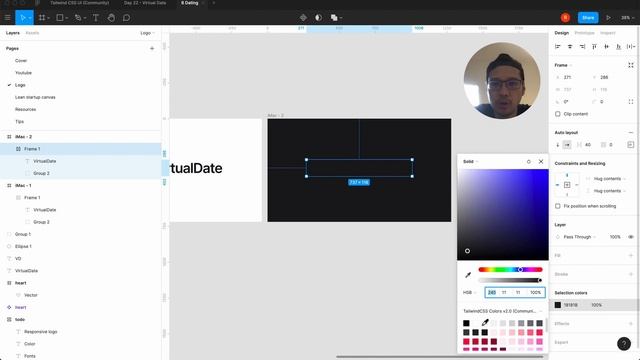Close the color picker popup
Screen dimensions: 640x360
click(x=541, y=162)
